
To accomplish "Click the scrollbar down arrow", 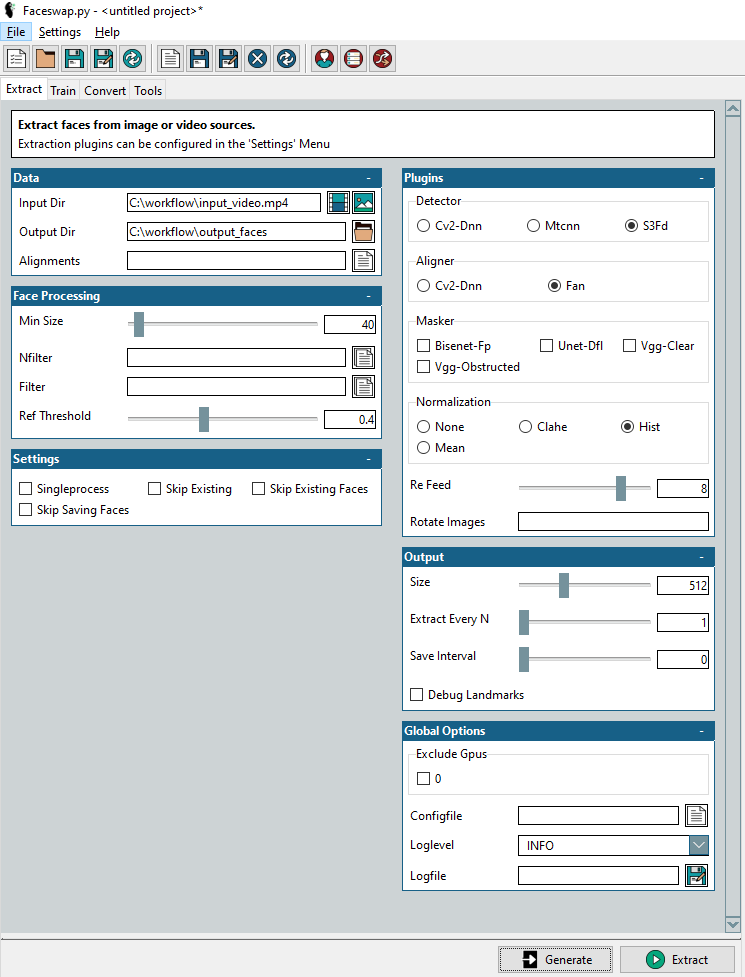I will click(733, 924).
